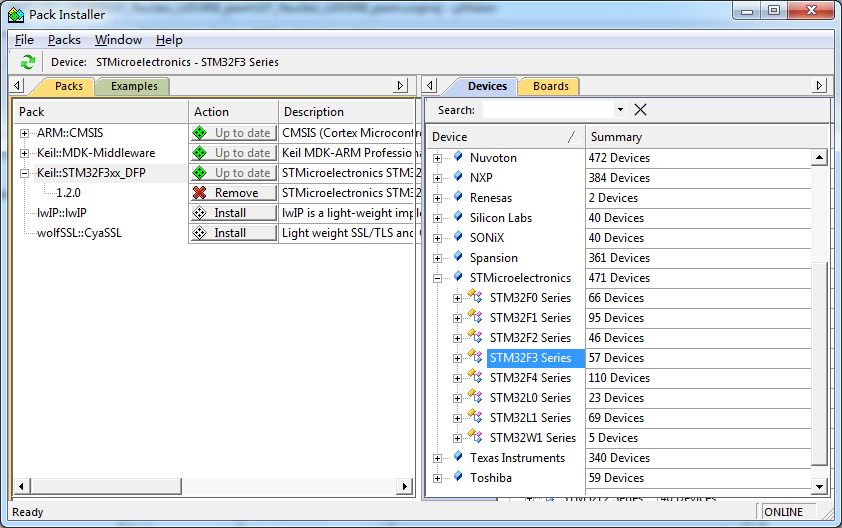Image resolution: width=842 pixels, height=528 pixels.
Task: Collapse the STMicroelectronics device node
Action: click(x=438, y=278)
